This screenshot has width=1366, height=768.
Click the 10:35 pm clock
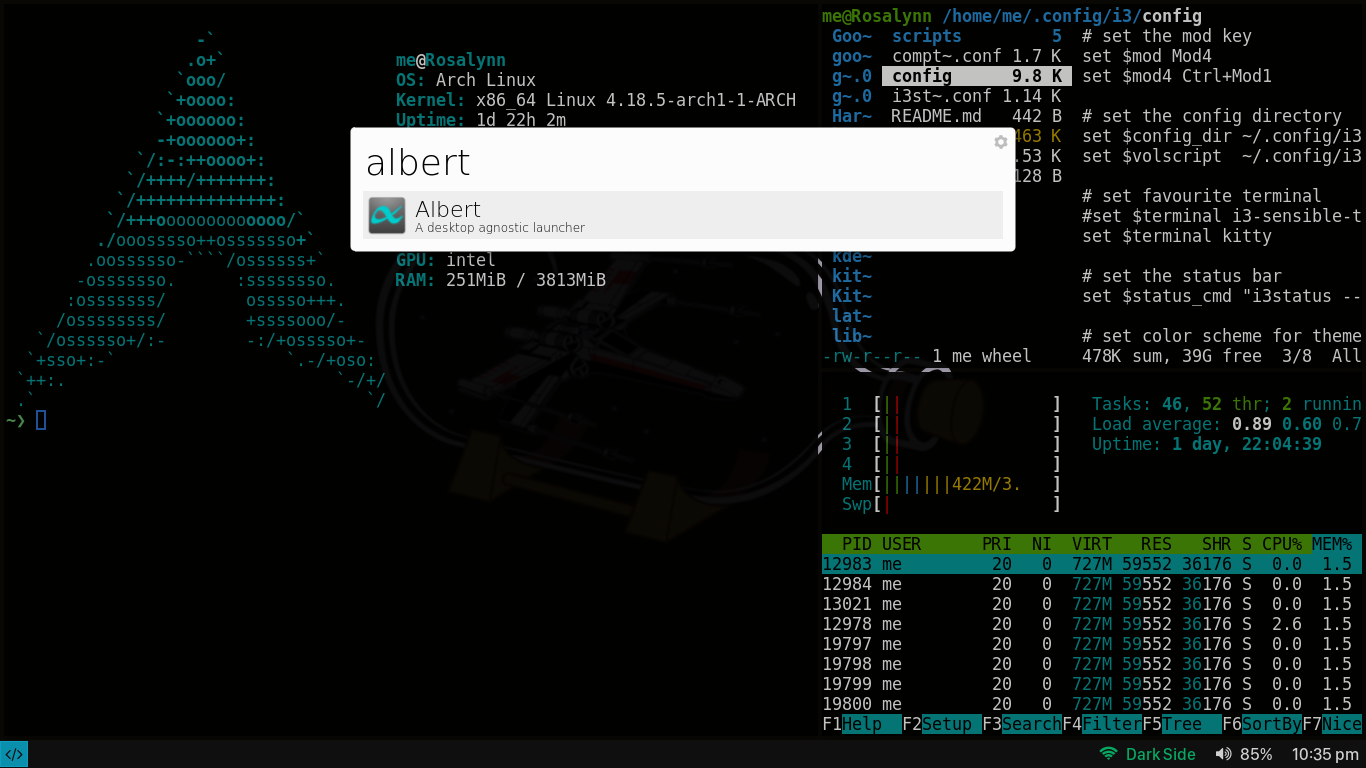point(1325,754)
